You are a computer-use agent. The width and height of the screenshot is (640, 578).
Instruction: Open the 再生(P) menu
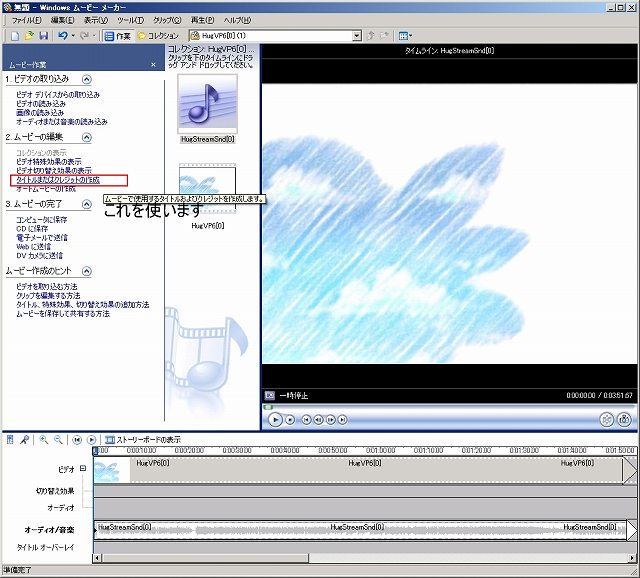click(202, 20)
